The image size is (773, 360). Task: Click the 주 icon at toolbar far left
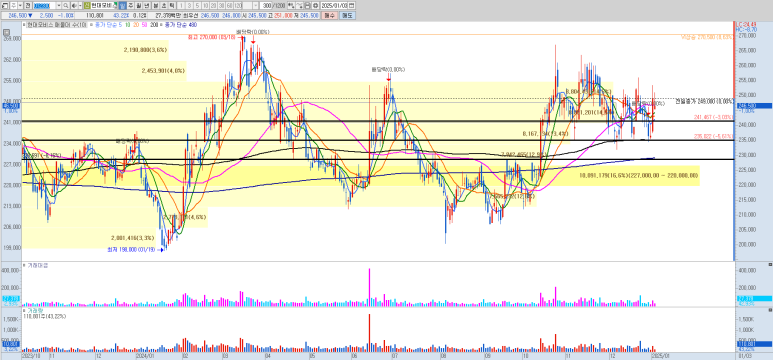(x=14, y=5)
